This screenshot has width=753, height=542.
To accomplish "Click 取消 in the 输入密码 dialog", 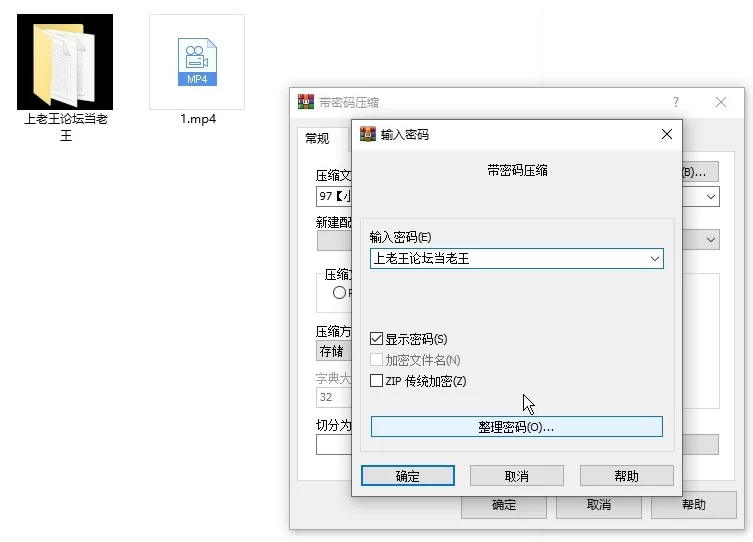I will (x=517, y=476).
